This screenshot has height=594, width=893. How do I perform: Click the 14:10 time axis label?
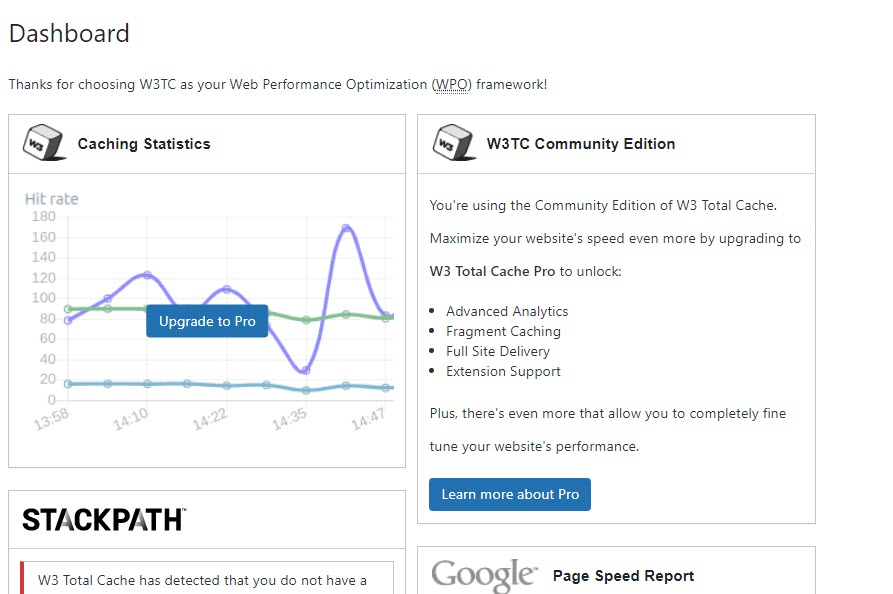click(130, 419)
